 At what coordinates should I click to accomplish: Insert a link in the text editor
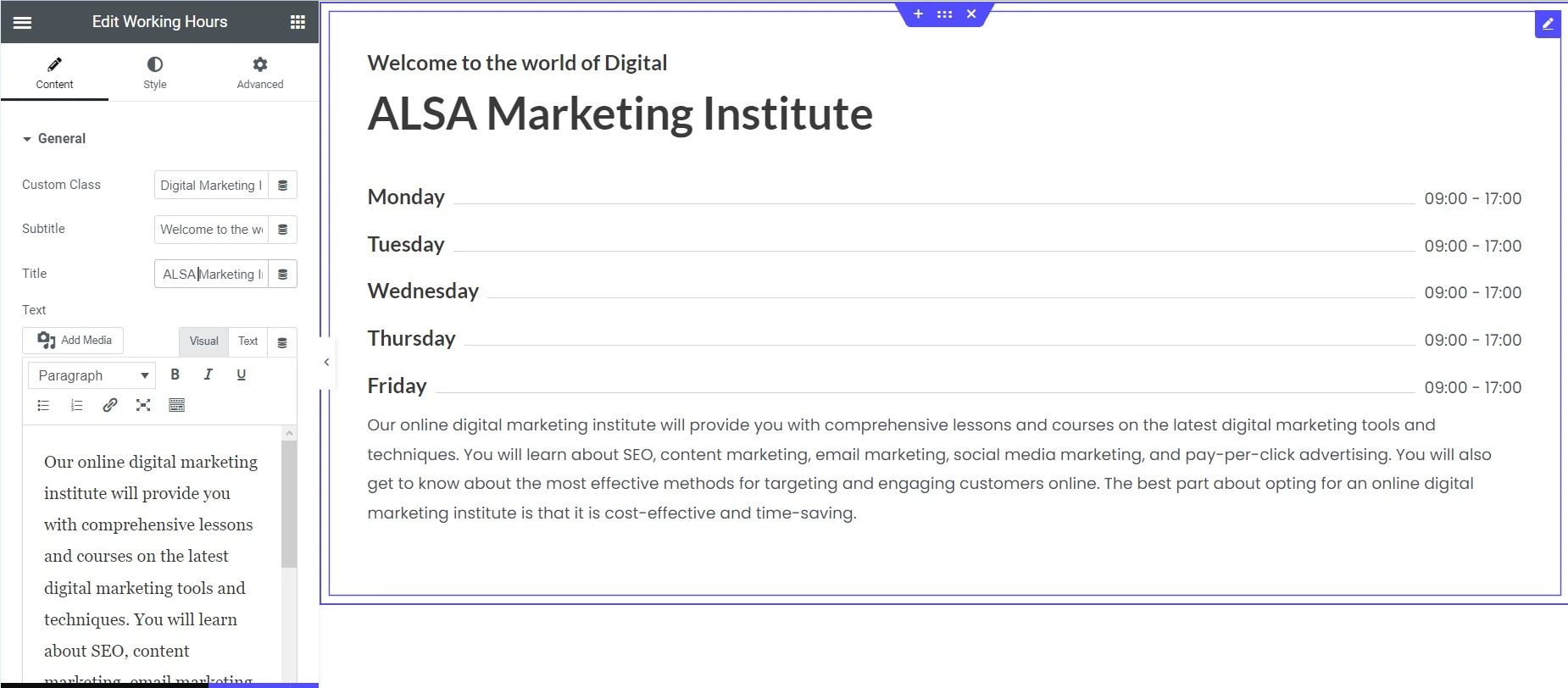pos(110,405)
